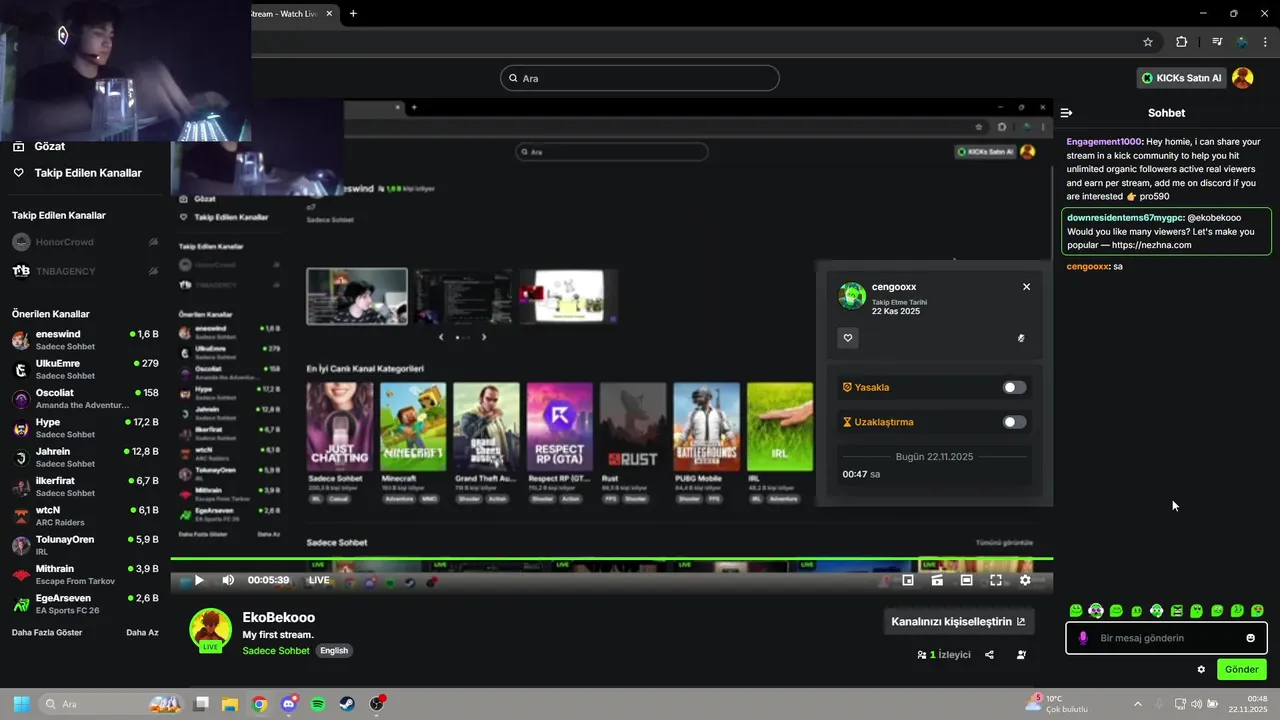Open EgeArseven channel in sidebar
The height and width of the screenshot is (720, 1280).
[85, 604]
